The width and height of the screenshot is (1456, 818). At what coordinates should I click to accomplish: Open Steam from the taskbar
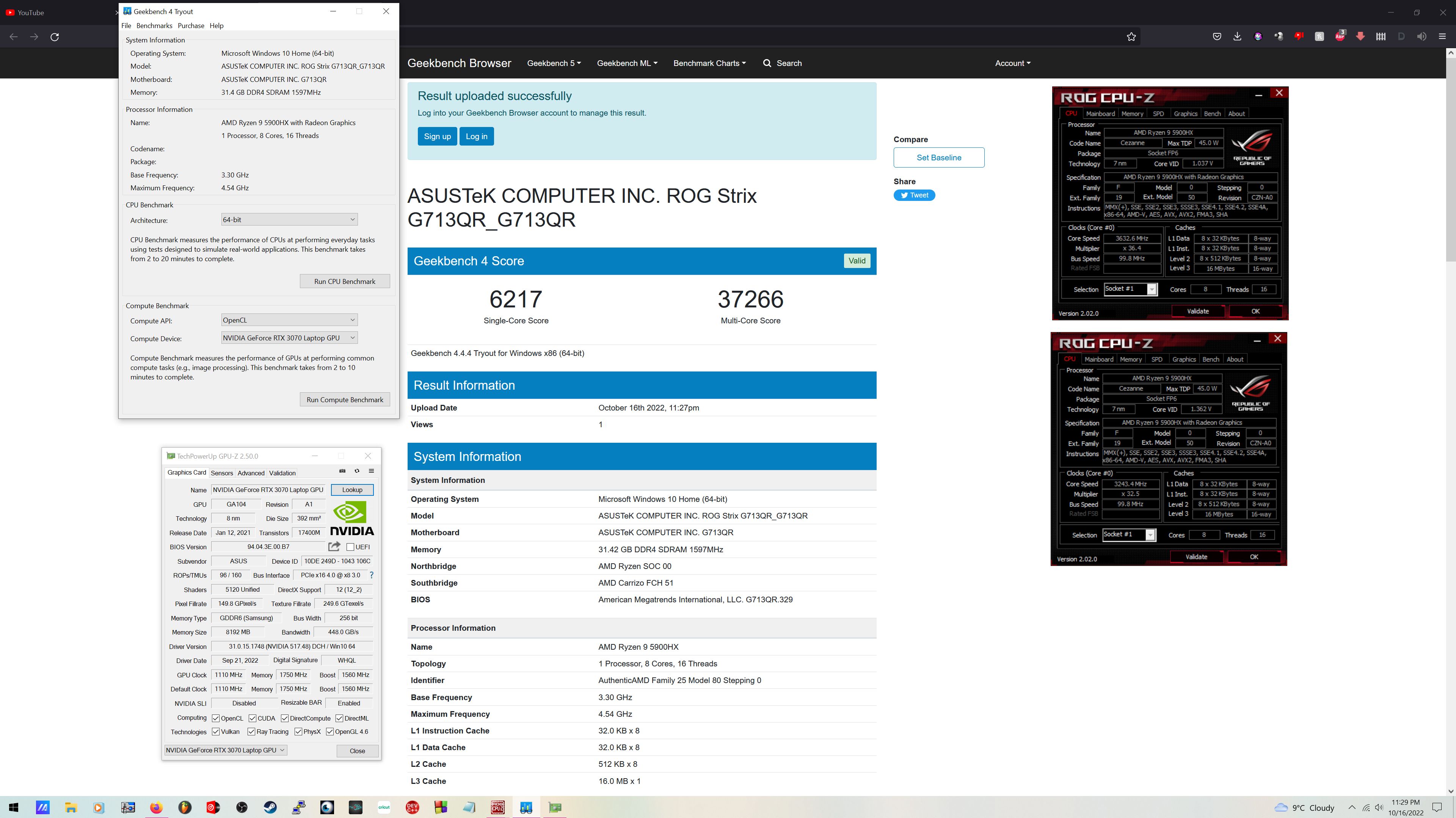(270, 807)
